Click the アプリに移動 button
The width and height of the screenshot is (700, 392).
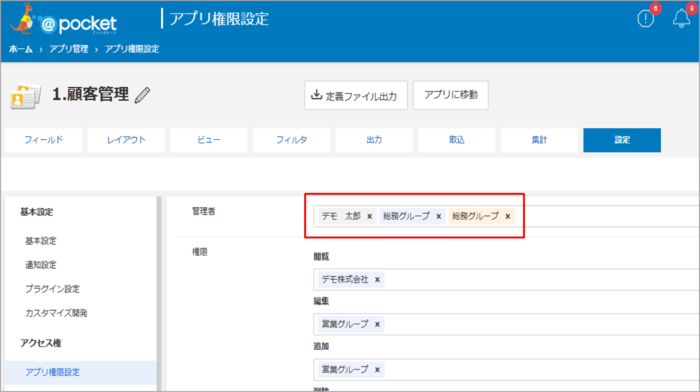pos(450,95)
